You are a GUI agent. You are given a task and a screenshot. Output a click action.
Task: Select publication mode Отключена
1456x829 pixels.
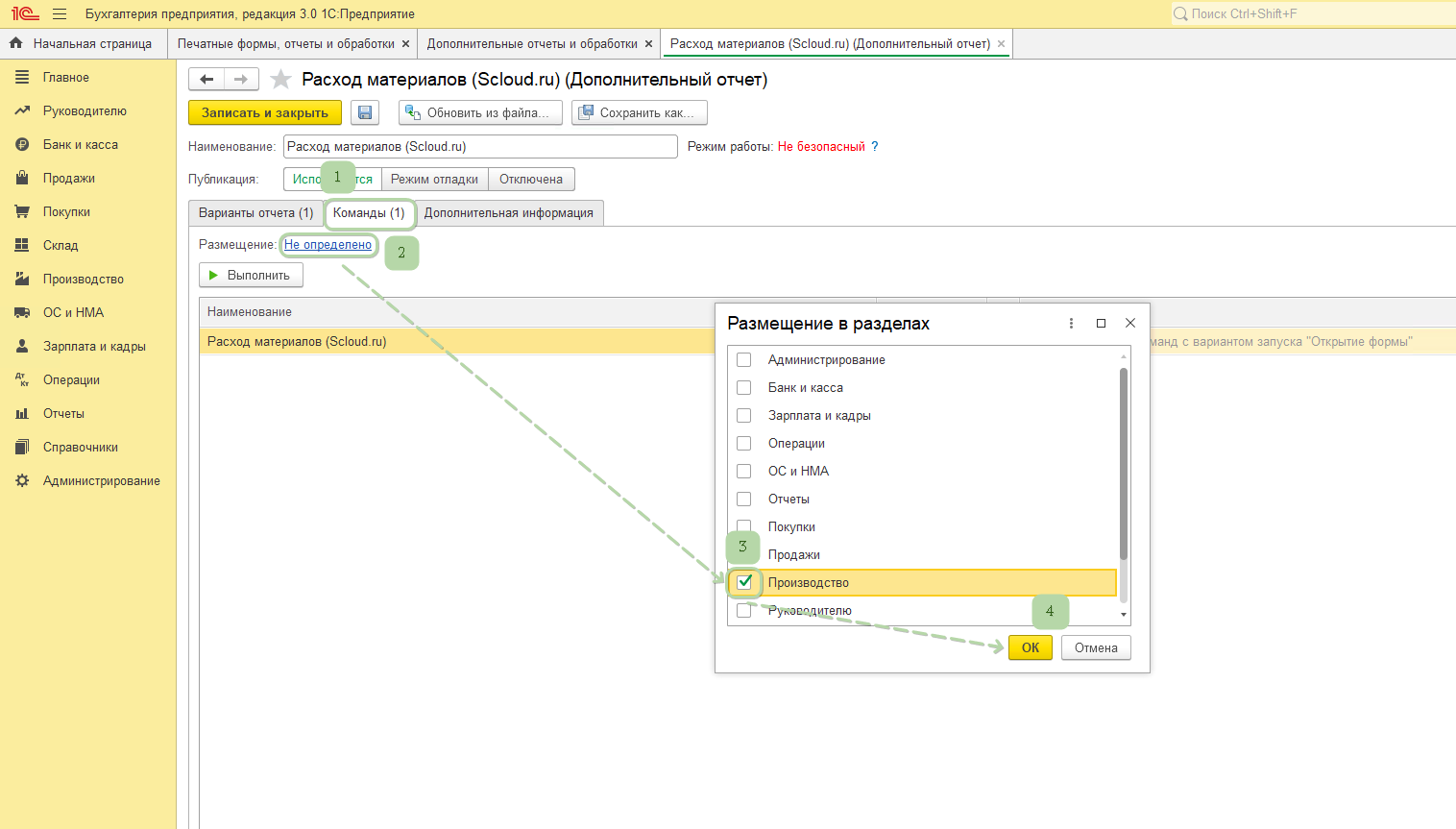(x=531, y=179)
